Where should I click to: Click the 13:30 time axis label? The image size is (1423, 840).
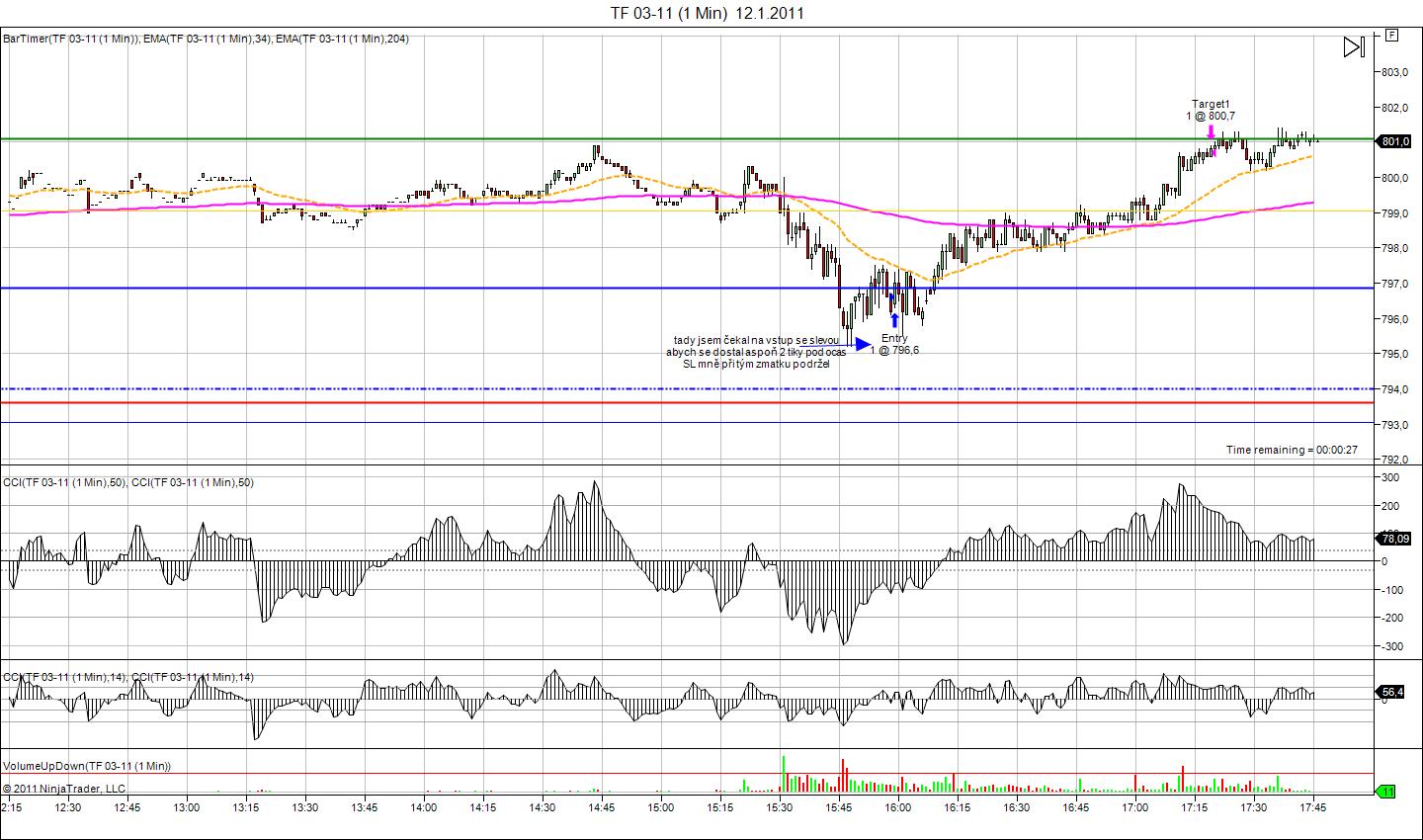[x=305, y=807]
